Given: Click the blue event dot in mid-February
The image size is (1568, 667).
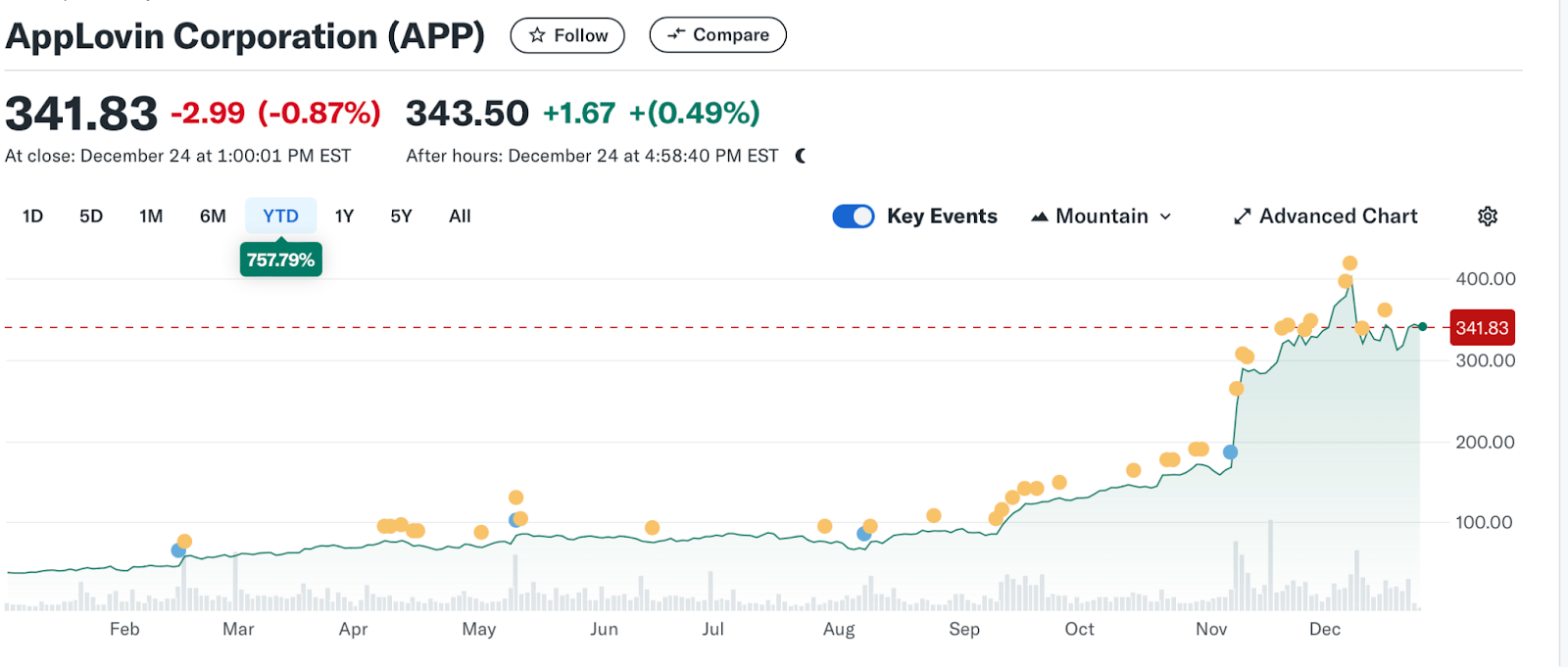Looking at the screenshot, I should click(178, 550).
